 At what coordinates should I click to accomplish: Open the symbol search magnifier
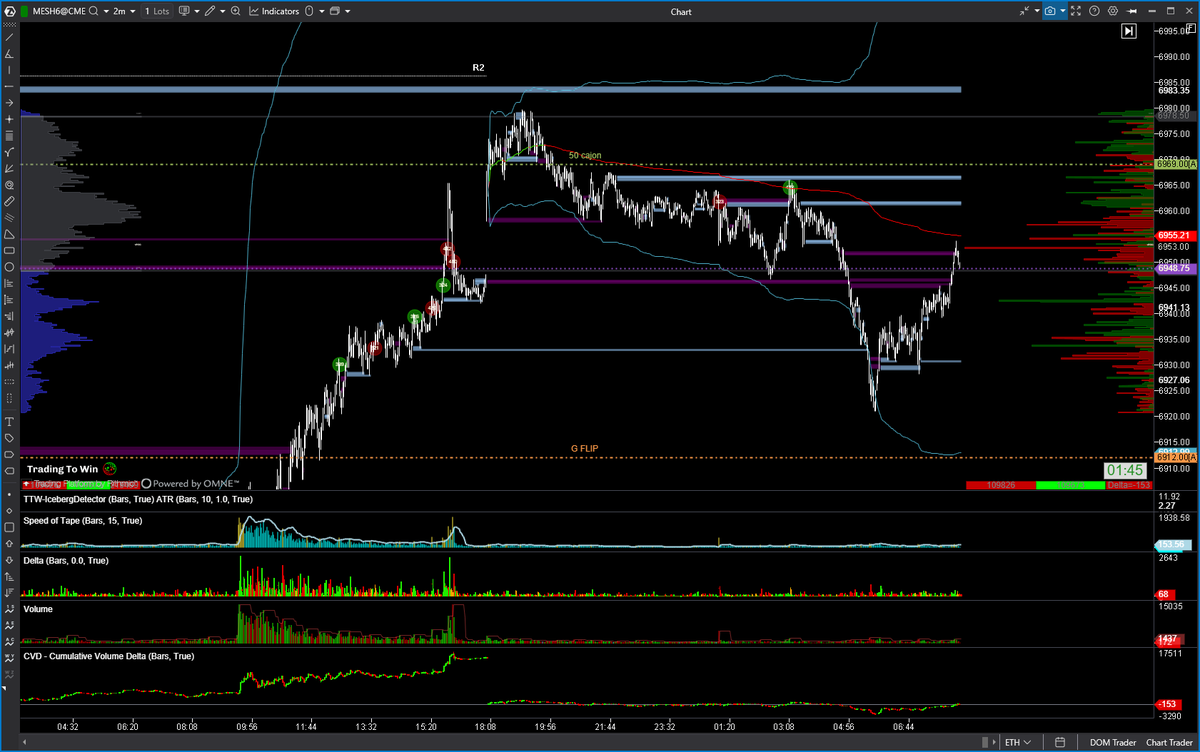pyautogui.click(x=94, y=11)
